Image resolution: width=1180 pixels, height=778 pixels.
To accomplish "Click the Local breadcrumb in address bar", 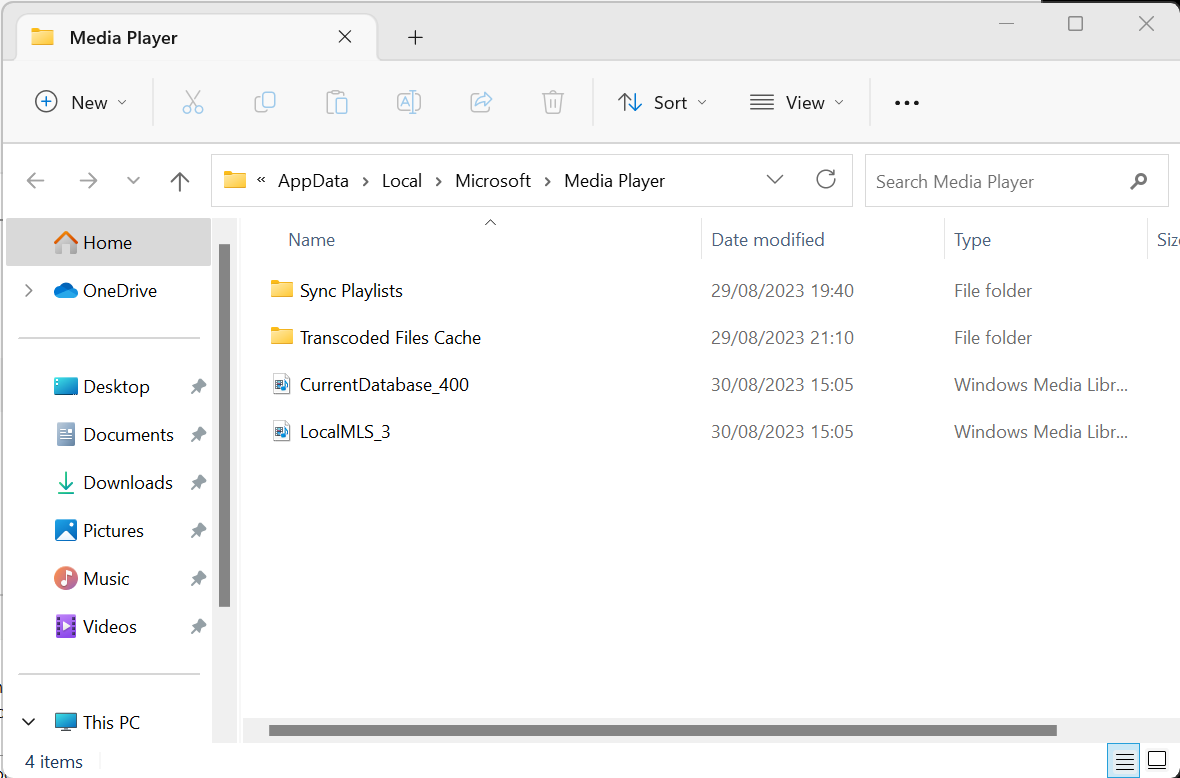I will [402, 181].
